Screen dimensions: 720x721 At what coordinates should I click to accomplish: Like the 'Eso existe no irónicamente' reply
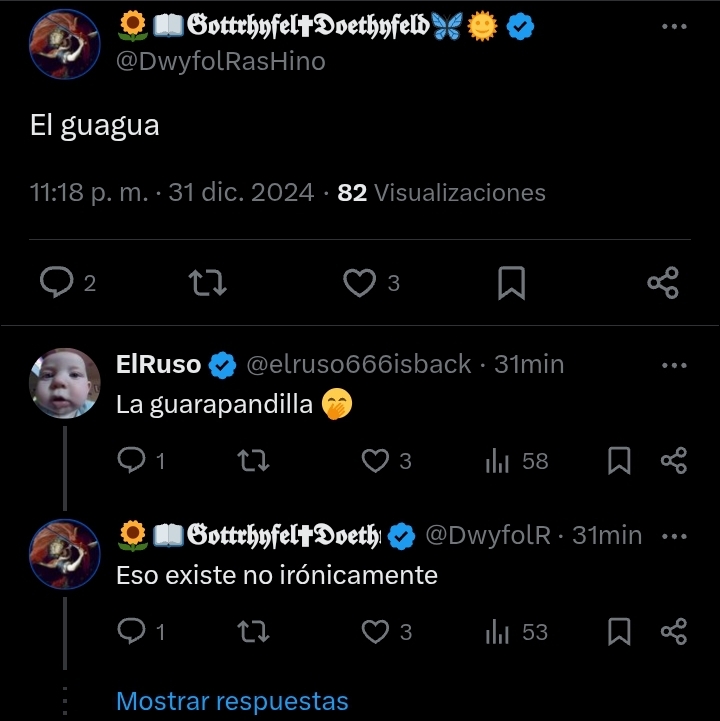386,631
